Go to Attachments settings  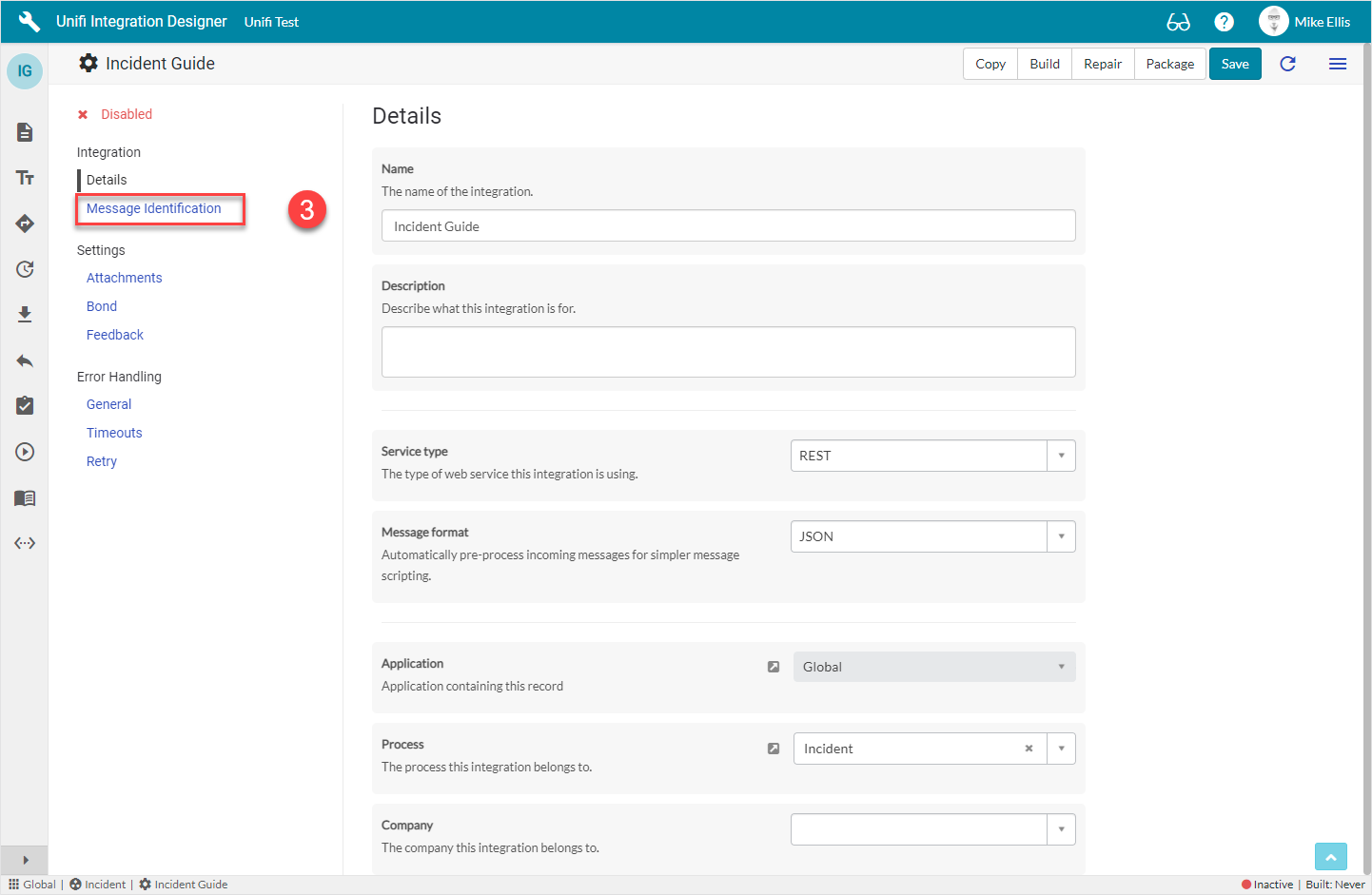click(125, 278)
